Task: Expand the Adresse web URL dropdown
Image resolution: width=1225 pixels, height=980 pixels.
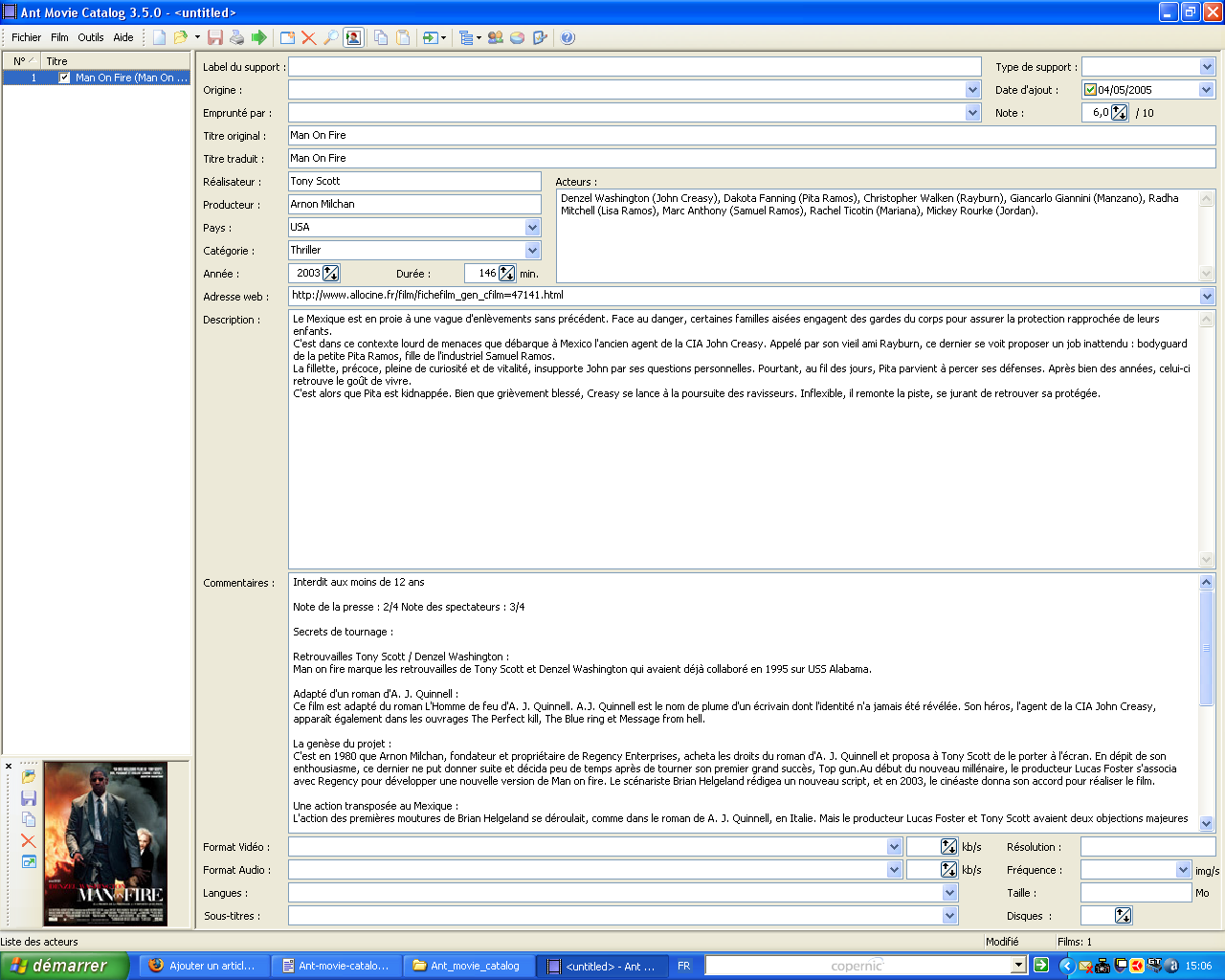Action: pyautogui.click(x=1206, y=297)
